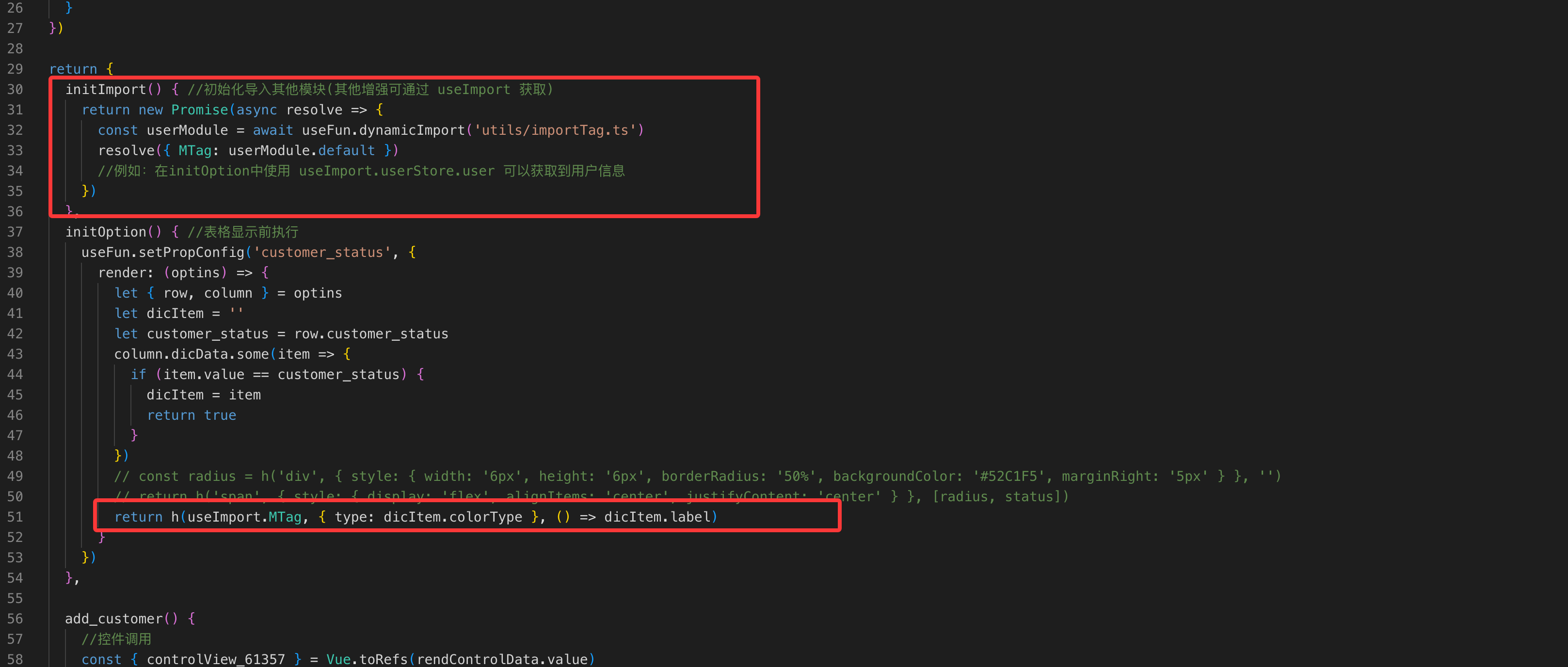
Task: Click line number 30 in the gutter
Action: click(15, 90)
